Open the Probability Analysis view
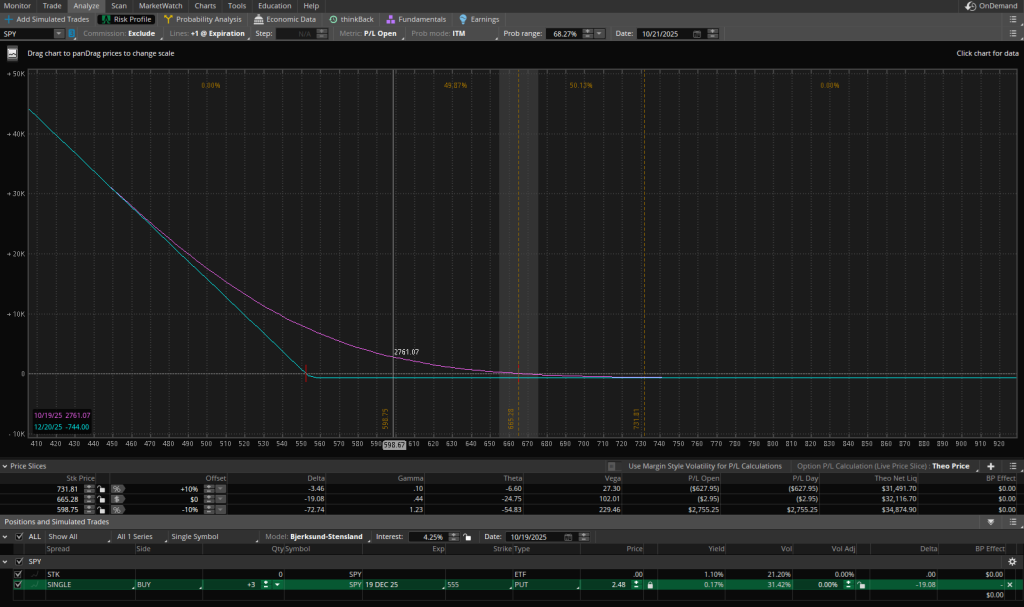Viewport: 1024px width, 607px height. 203,19
